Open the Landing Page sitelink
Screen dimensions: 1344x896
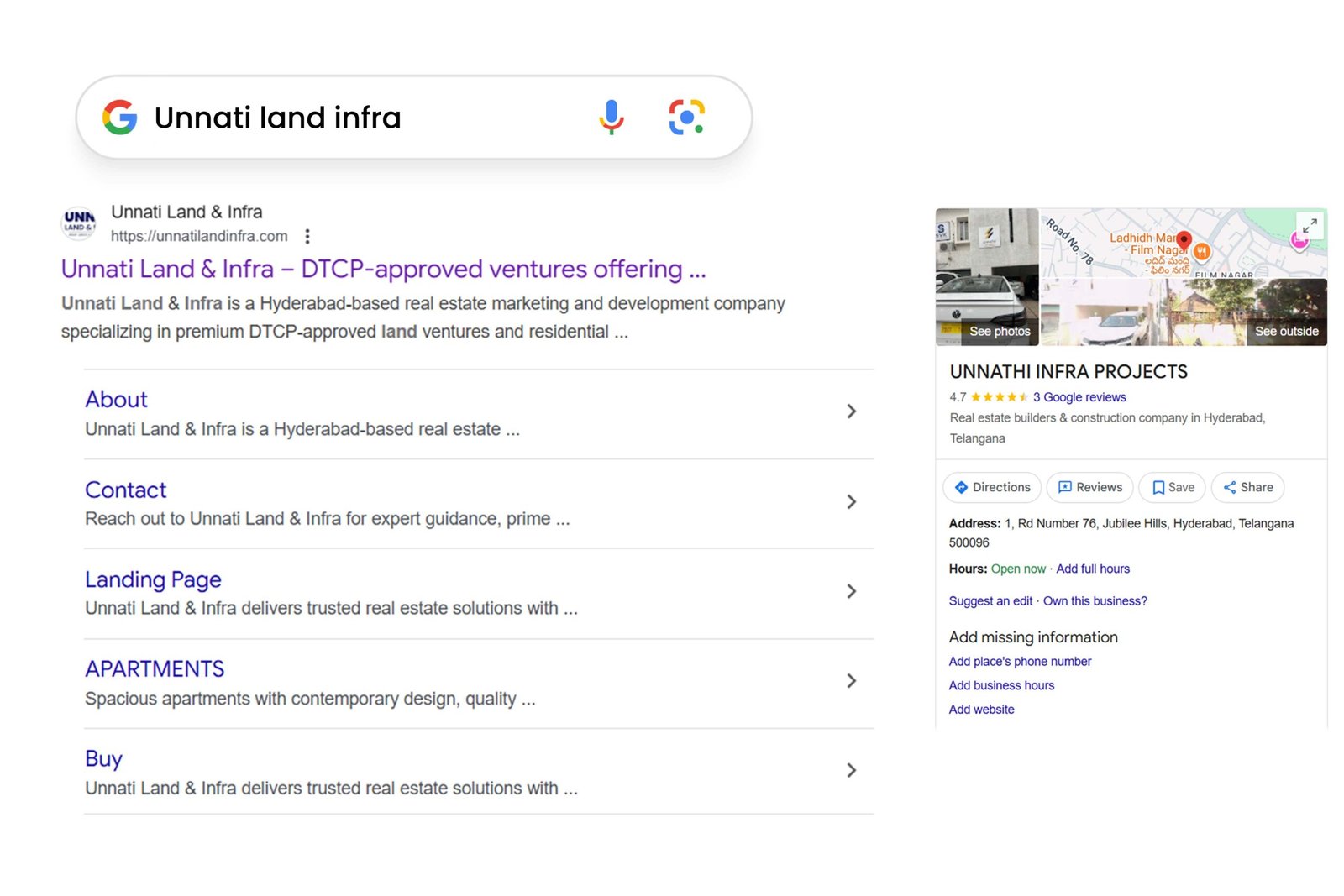[153, 579]
